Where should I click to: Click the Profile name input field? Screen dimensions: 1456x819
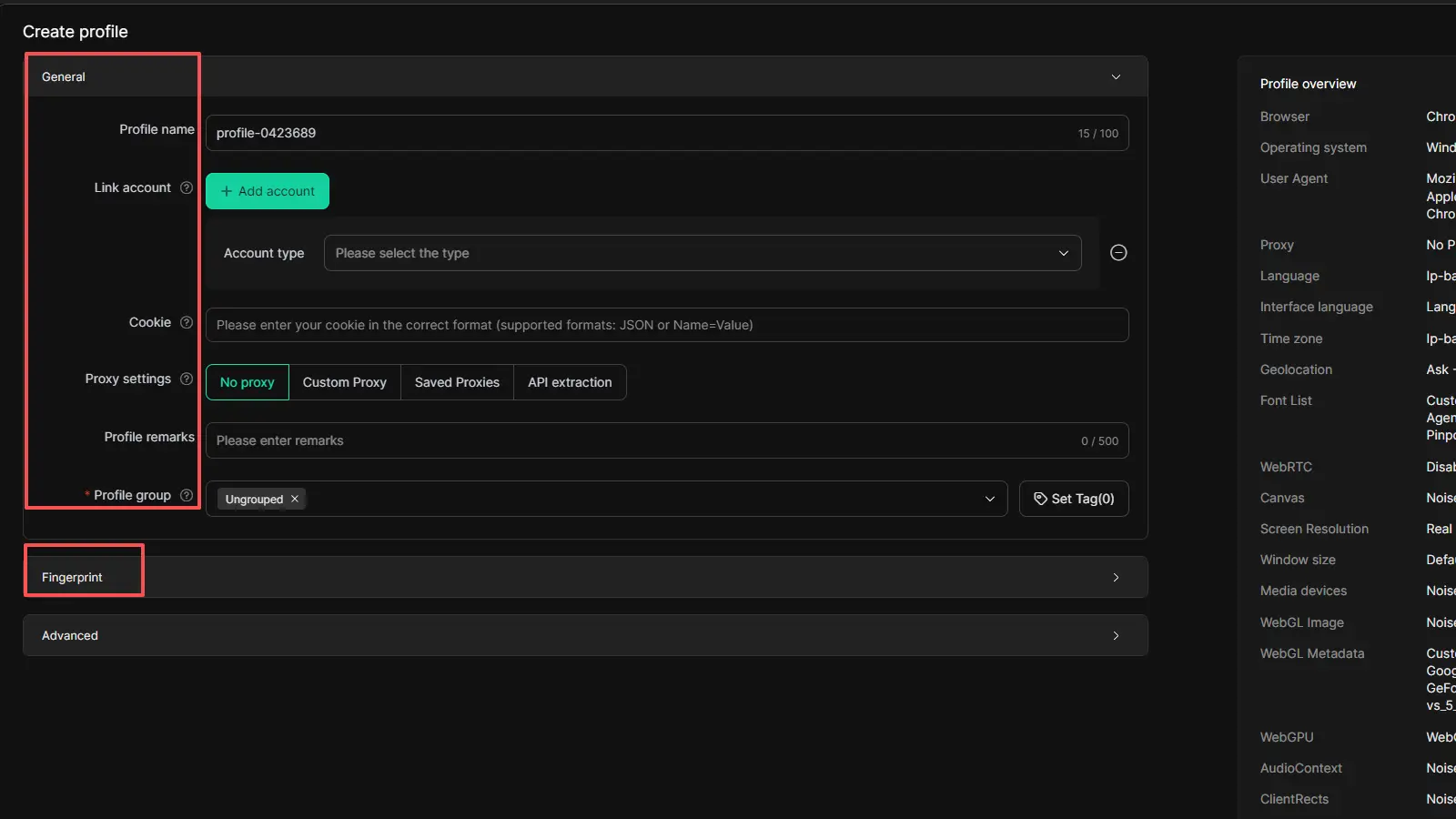(x=637, y=133)
